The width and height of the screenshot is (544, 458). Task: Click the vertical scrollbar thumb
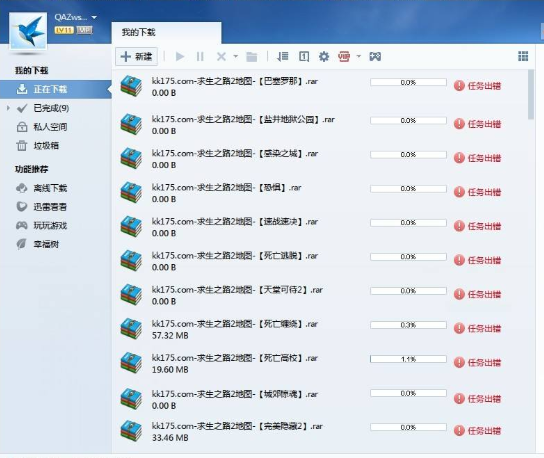pos(530,94)
